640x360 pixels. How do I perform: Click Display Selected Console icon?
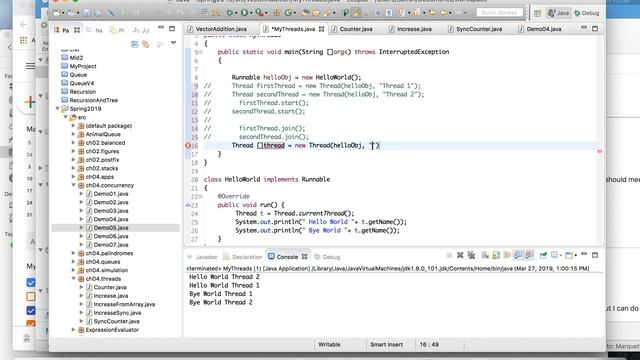coord(556,255)
